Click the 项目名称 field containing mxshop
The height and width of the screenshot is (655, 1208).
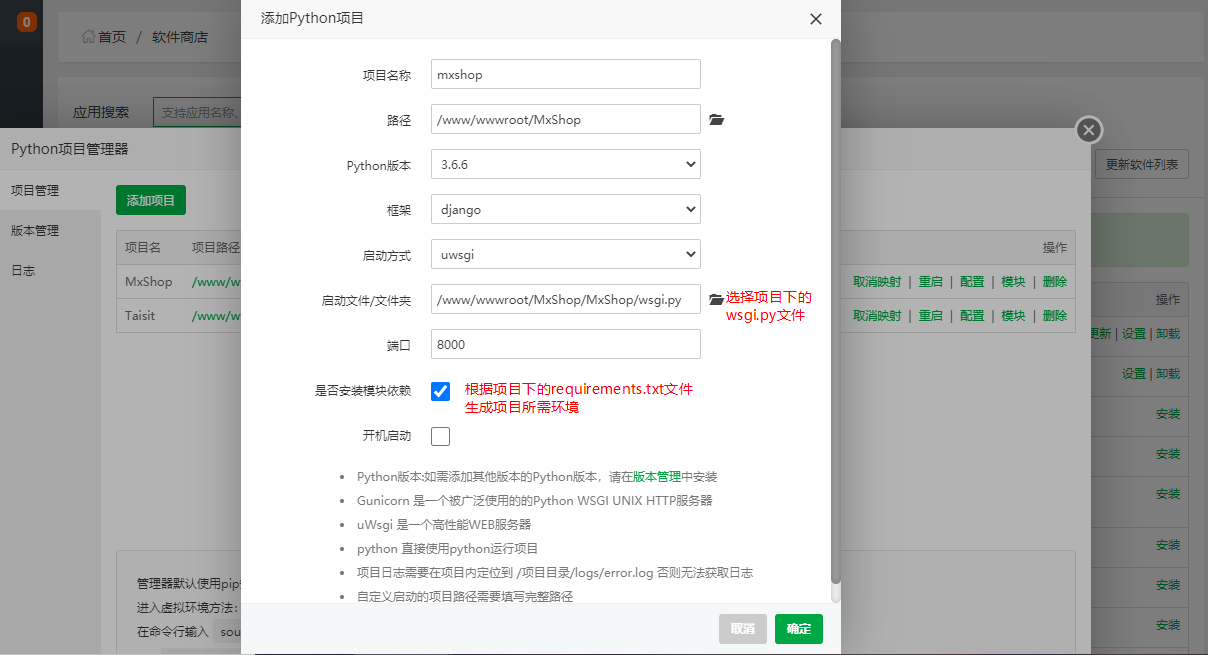(565, 74)
